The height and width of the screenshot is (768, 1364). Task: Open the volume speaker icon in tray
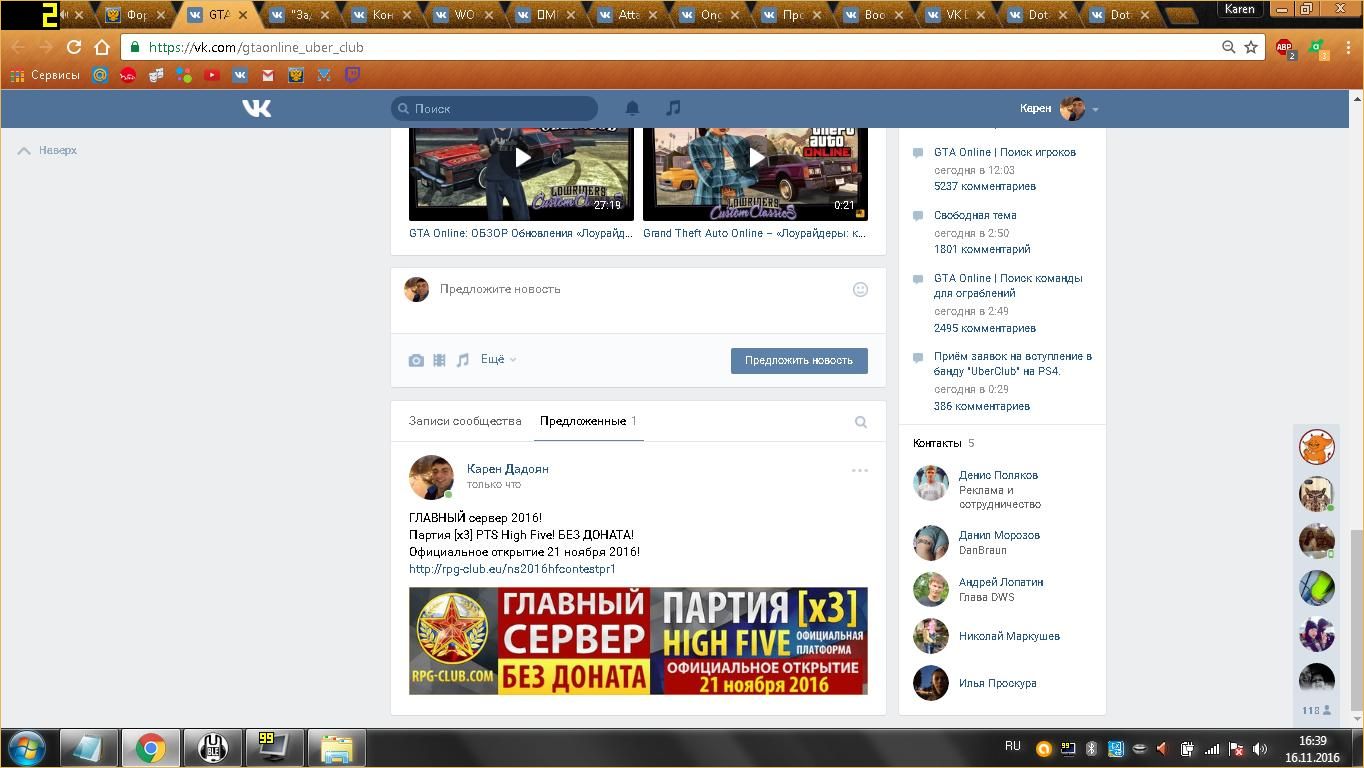tap(1260, 748)
